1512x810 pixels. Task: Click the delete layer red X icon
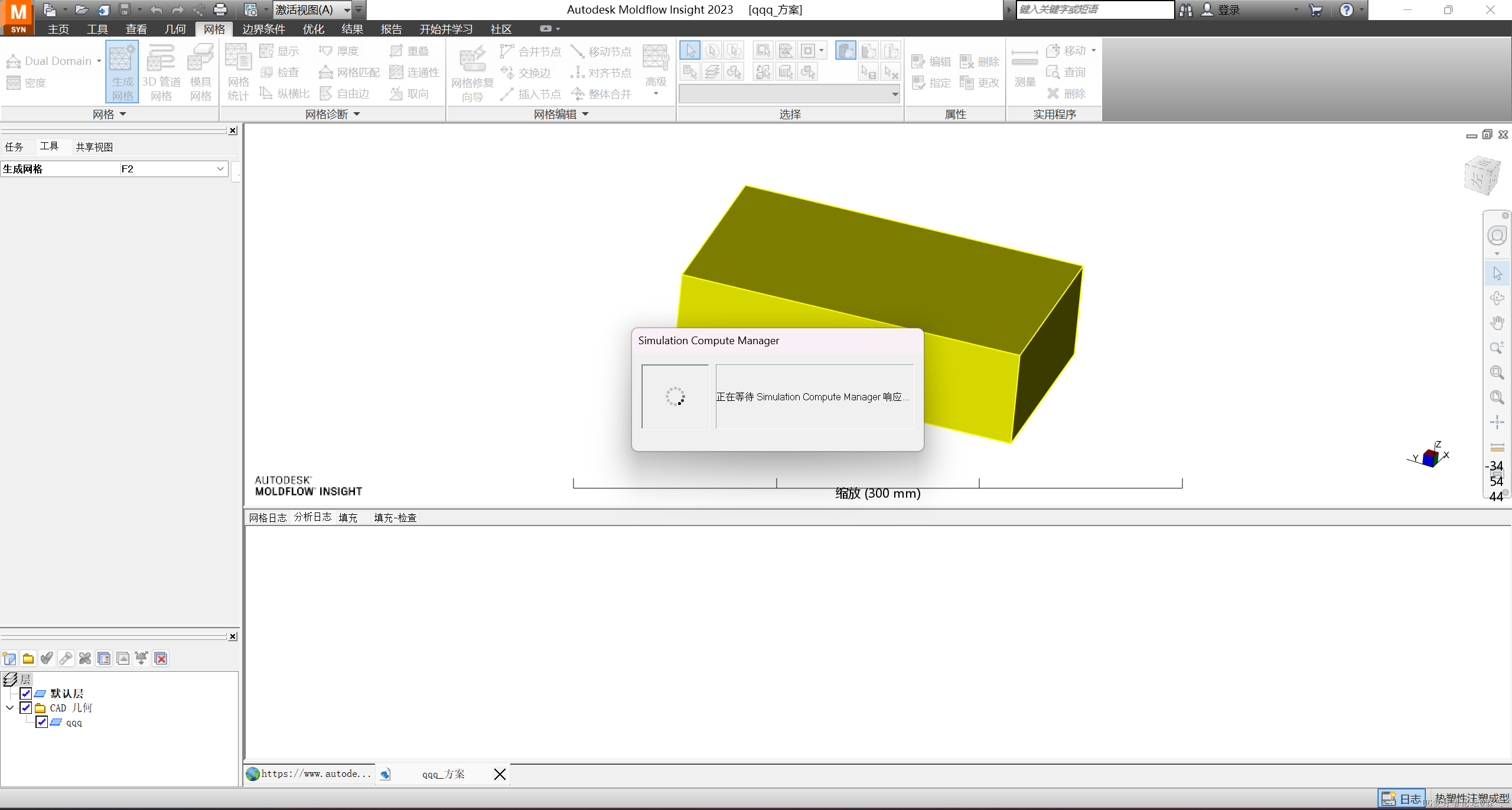(161, 658)
